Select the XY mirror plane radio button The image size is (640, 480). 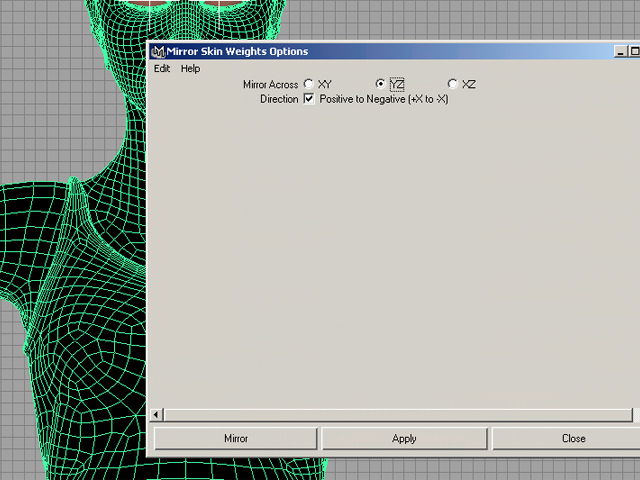click(x=309, y=84)
